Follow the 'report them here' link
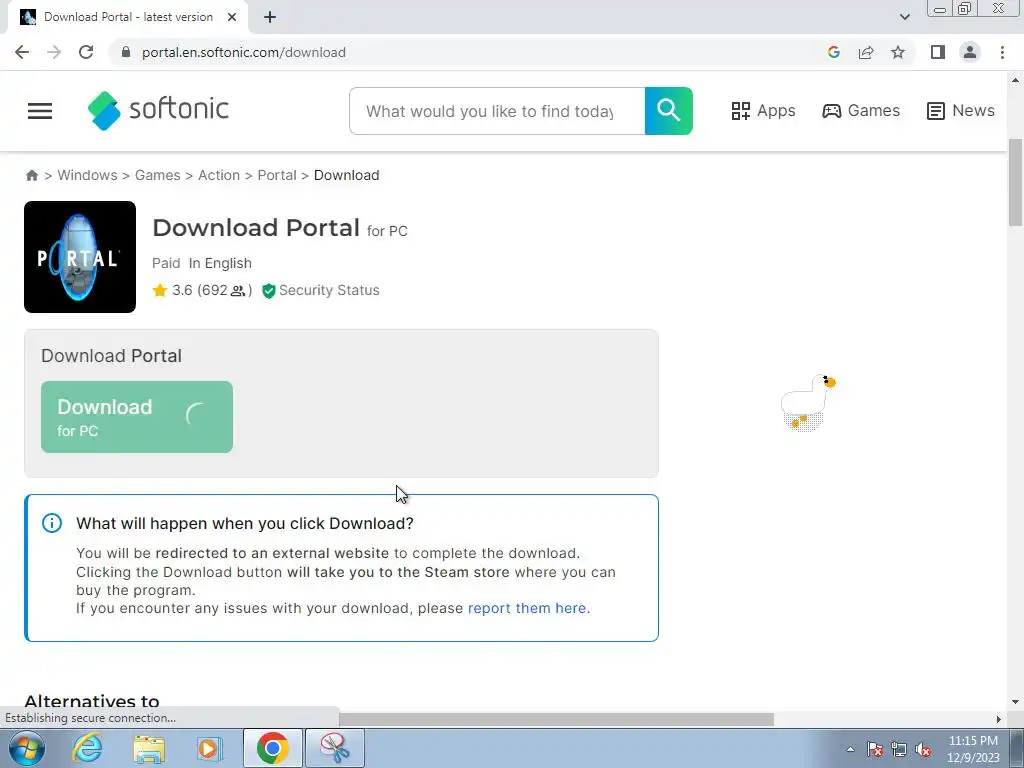This screenshot has width=1024, height=768. pos(527,608)
